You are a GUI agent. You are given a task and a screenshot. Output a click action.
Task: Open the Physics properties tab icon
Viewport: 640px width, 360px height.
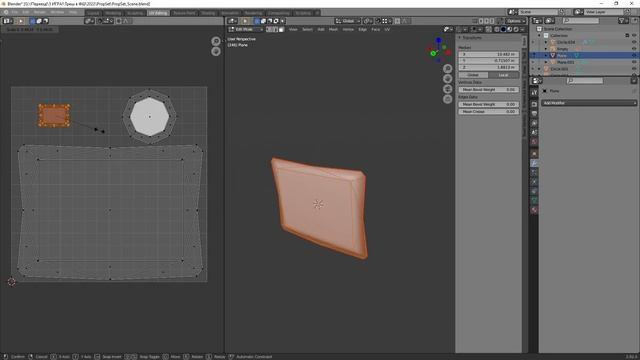534,182
